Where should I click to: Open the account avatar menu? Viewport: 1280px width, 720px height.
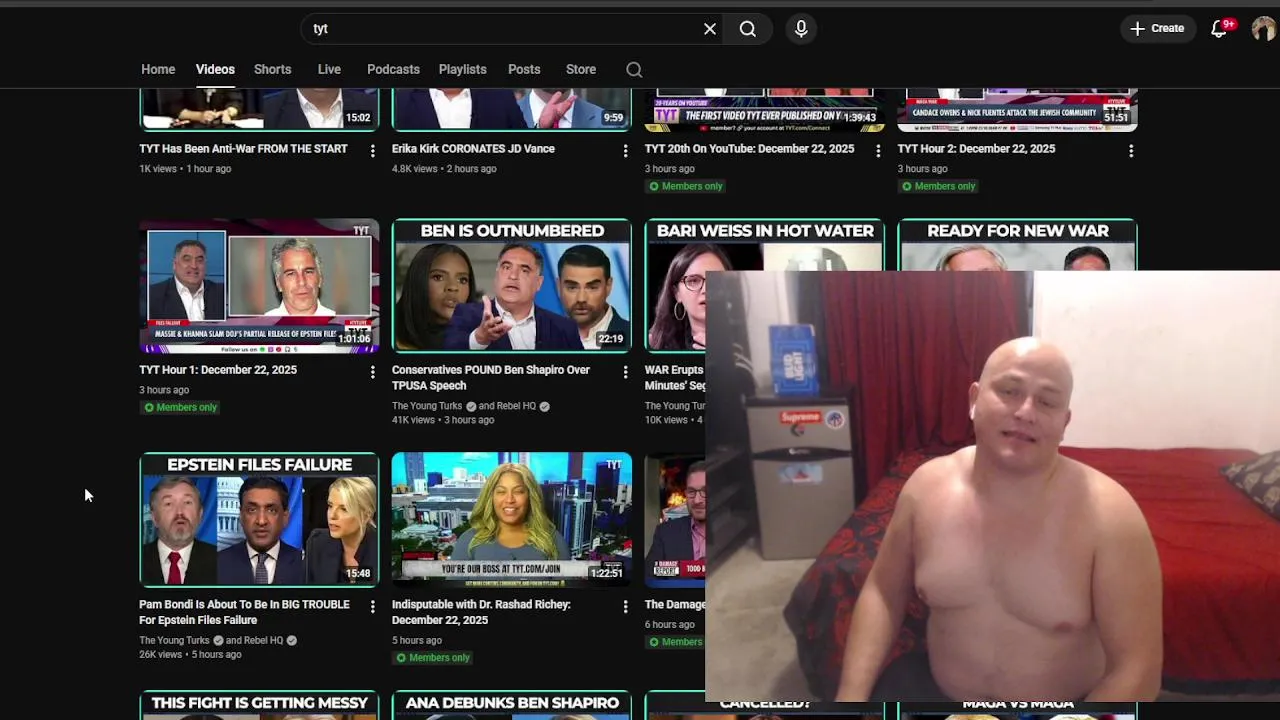(x=1263, y=28)
